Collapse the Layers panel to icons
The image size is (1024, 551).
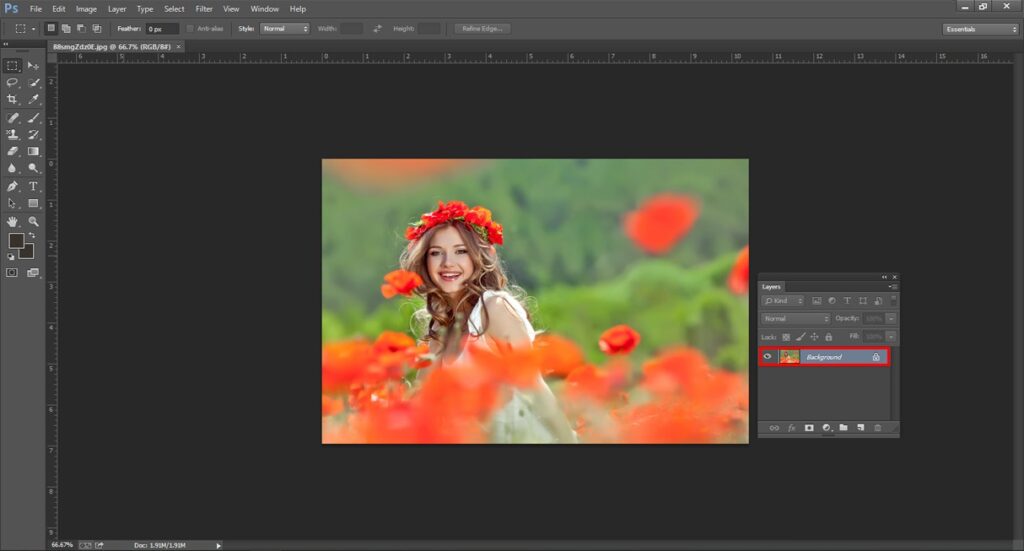click(x=884, y=277)
